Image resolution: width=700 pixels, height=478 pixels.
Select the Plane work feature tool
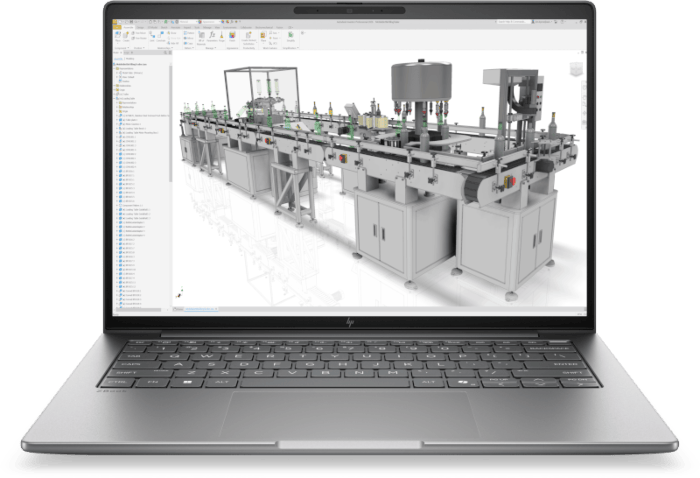(263, 37)
